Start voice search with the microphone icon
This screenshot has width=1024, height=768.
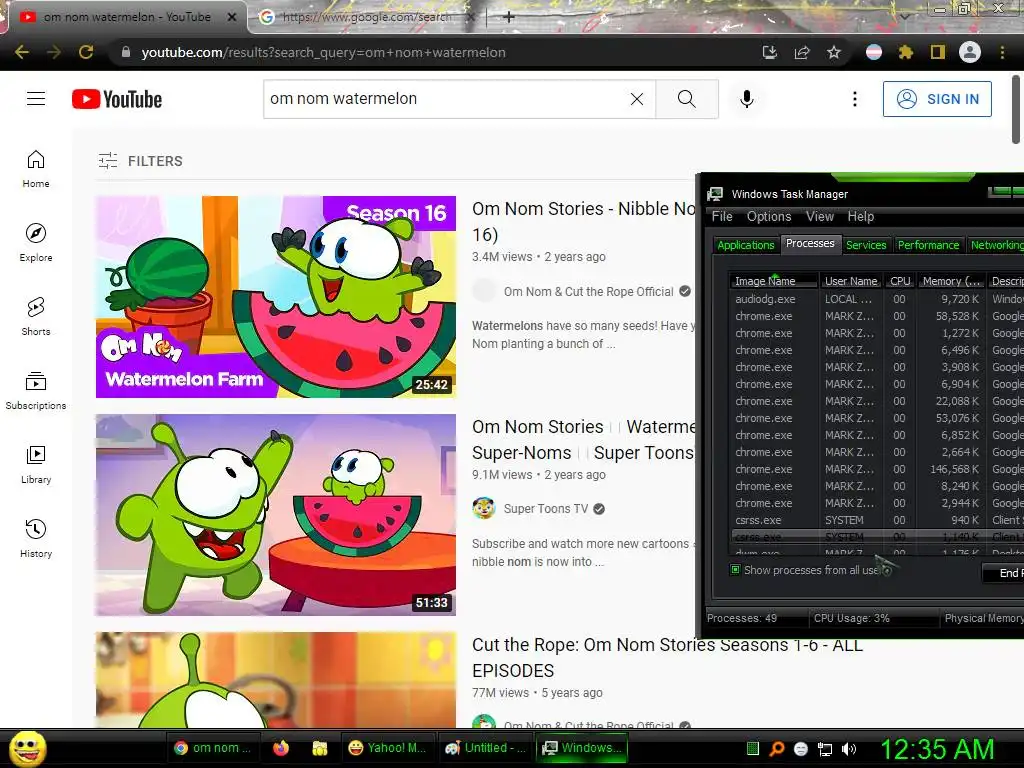click(x=746, y=99)
